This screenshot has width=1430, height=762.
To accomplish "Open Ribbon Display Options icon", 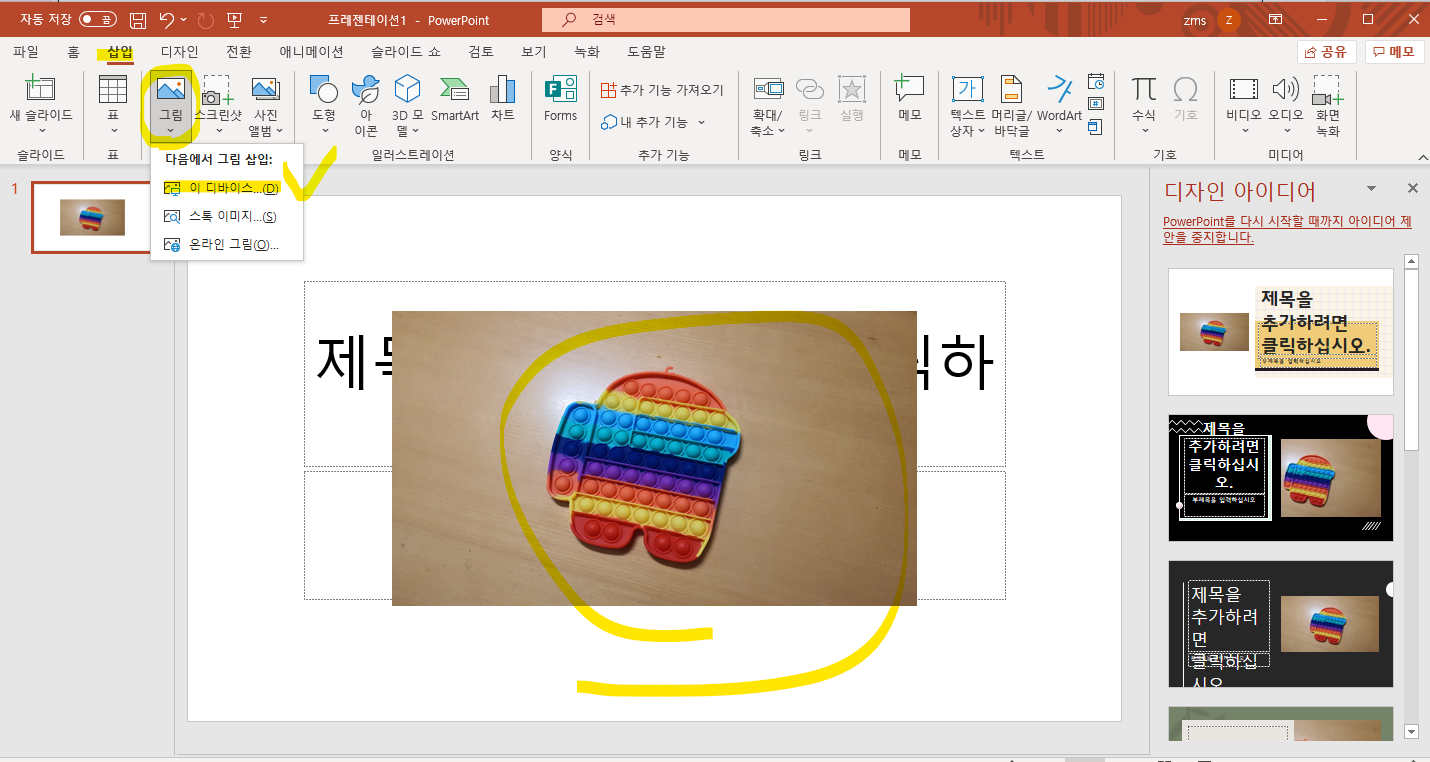I will pos(1275,20).
